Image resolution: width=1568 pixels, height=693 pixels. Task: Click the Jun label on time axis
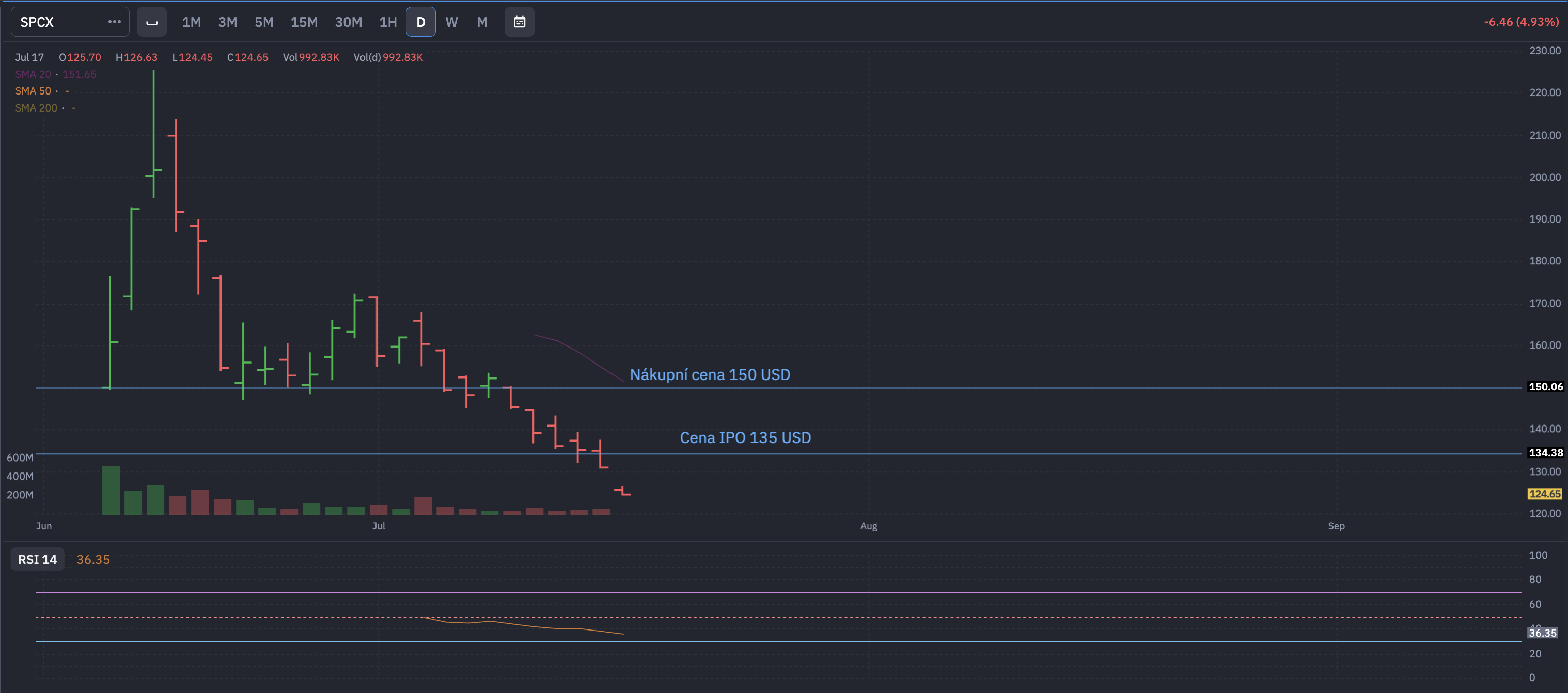44,526
